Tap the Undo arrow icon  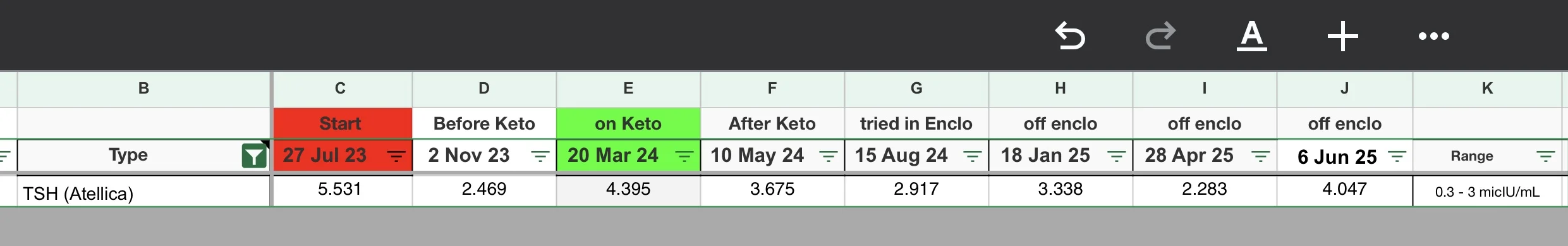1070,35
